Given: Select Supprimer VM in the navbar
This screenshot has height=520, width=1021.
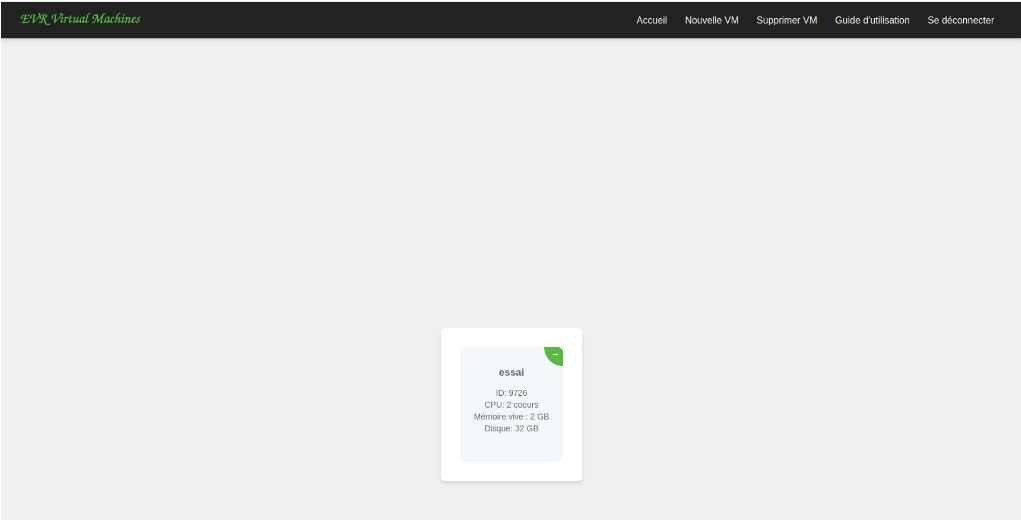Looking at the screenshot, I should 786,20.
